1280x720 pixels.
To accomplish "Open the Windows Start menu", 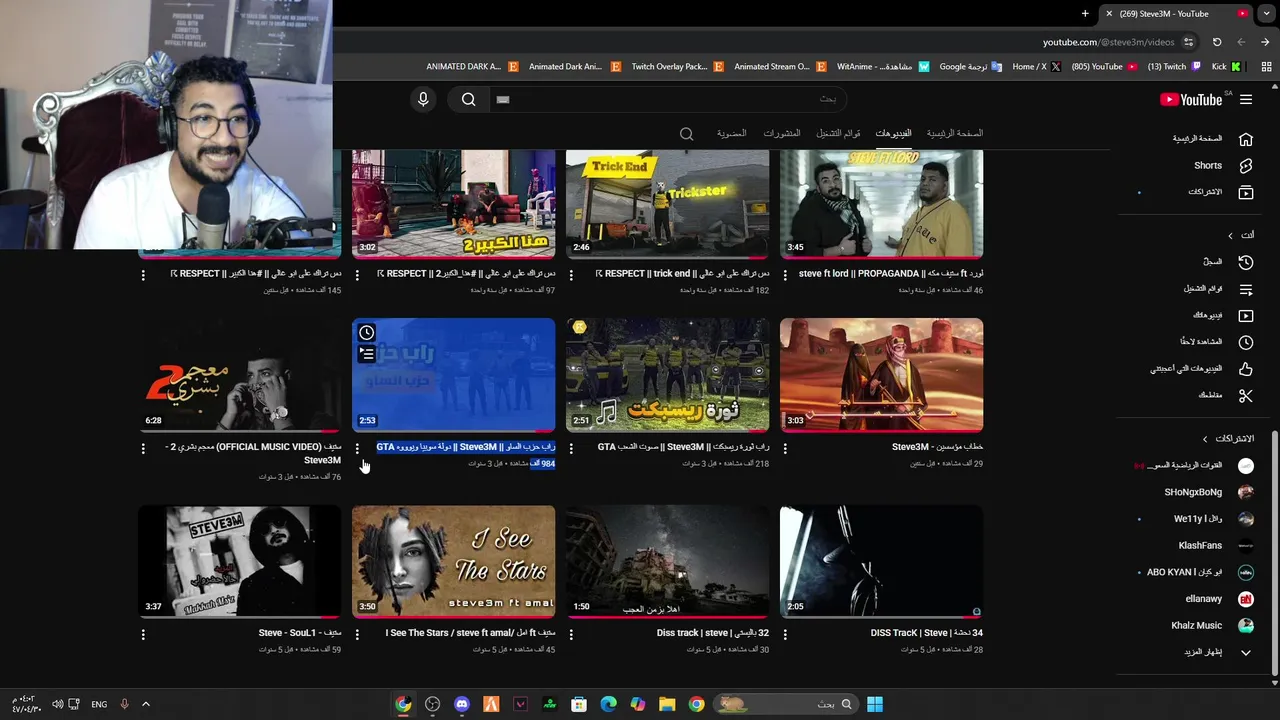I will point(875,704).
